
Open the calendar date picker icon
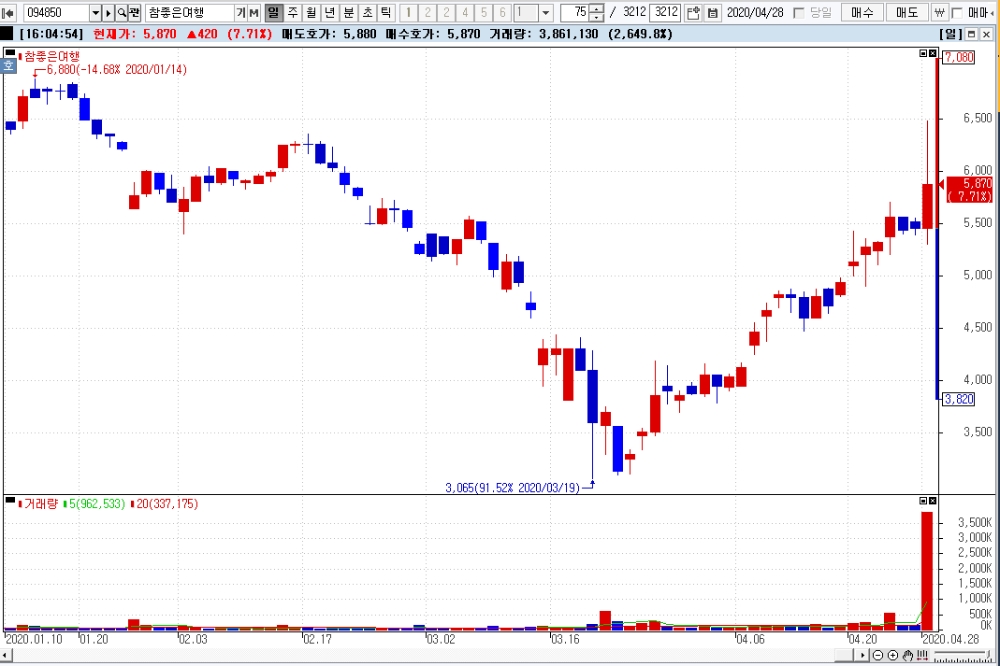pyautogui.click(x=713, y=12)
